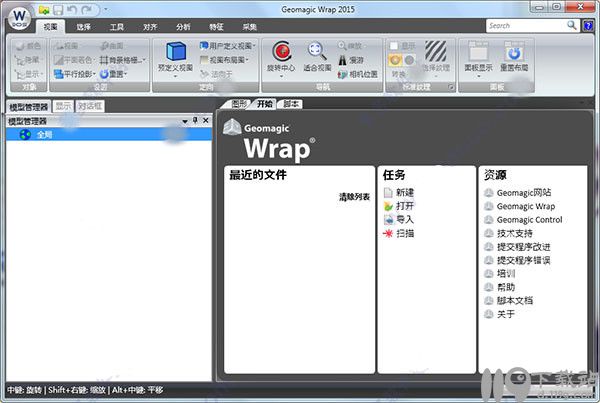Click the 曲面 surface icon in settings group
Viewport: 600px width, 403px height.
(x=104, y=46)
